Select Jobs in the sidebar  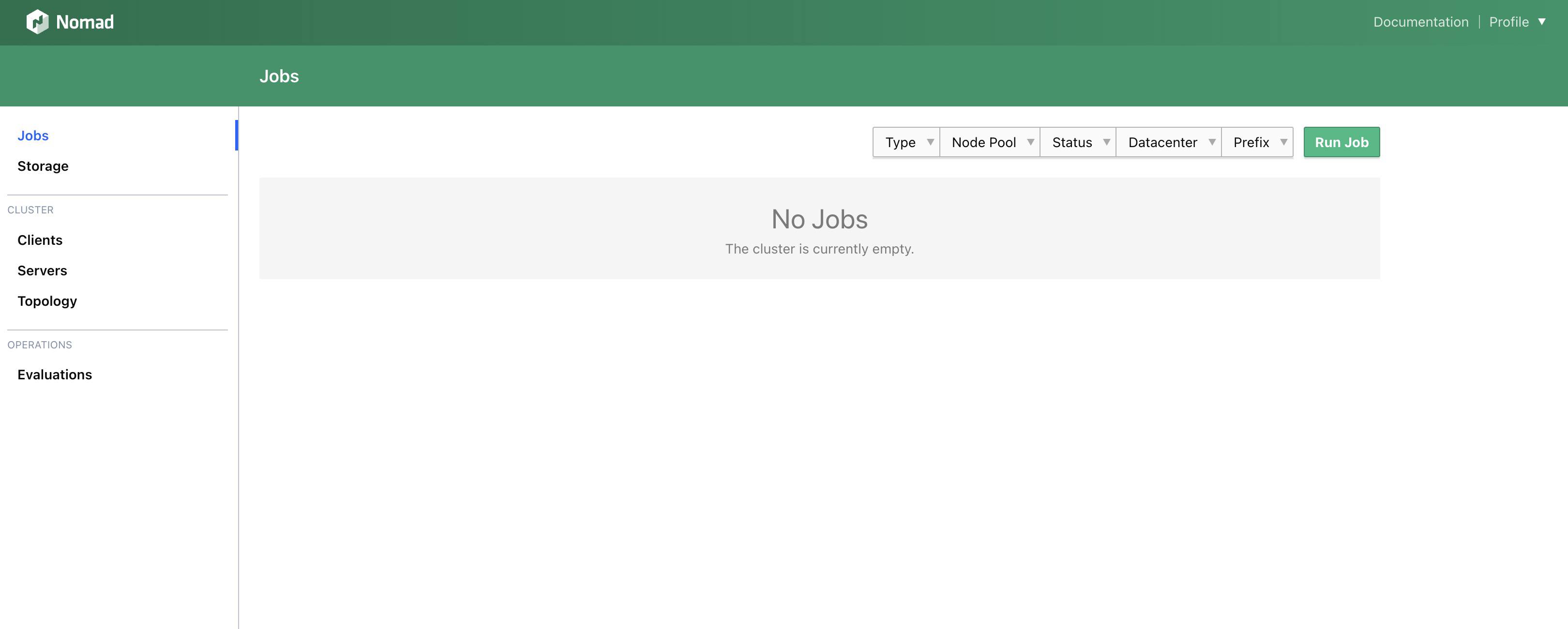click(x=32, y=135)
